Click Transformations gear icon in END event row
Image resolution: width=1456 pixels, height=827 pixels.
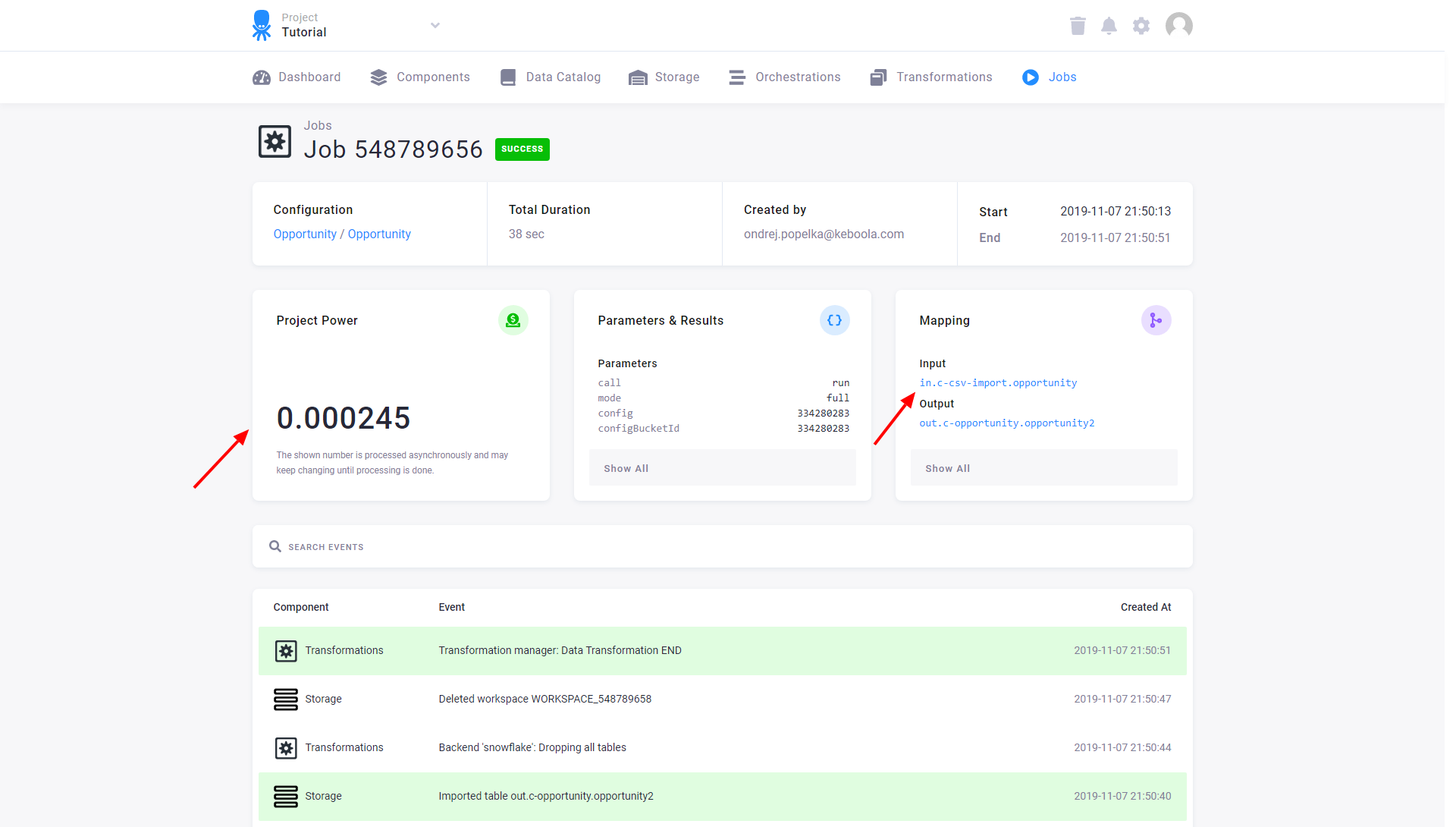tap(286, 651)
